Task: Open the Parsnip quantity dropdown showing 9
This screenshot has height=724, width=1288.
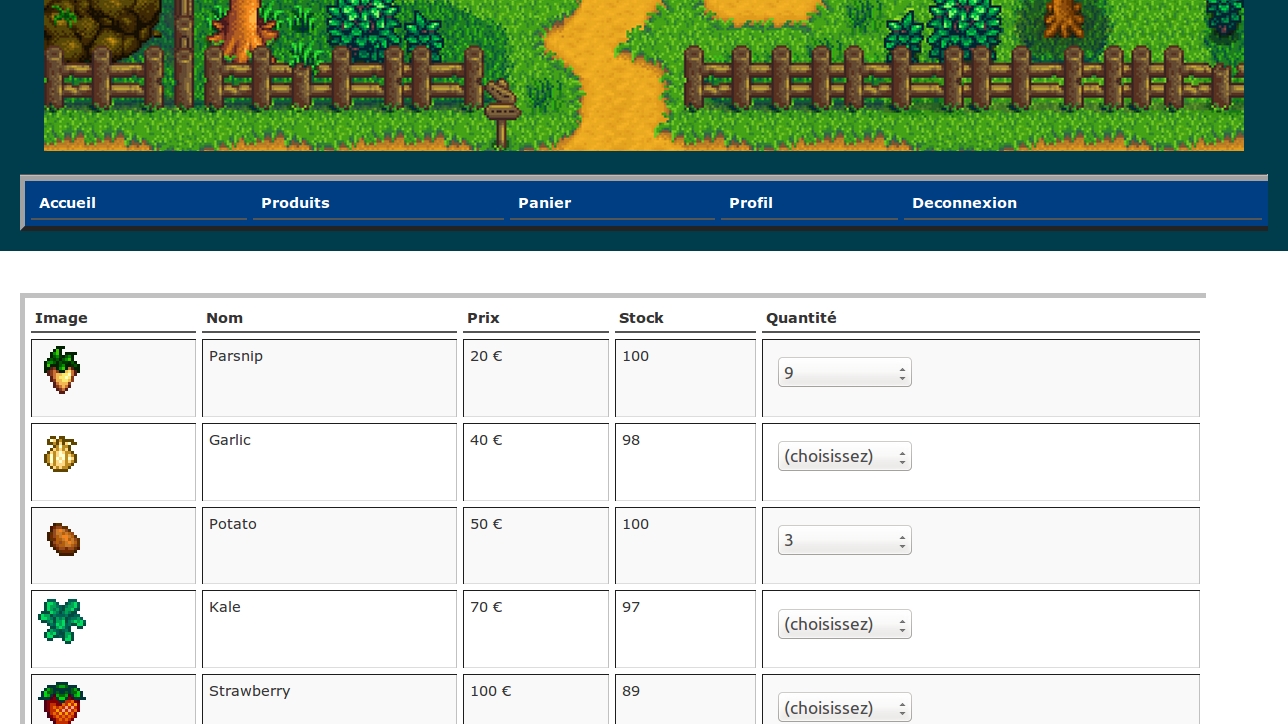Action: tap(845, 373)
